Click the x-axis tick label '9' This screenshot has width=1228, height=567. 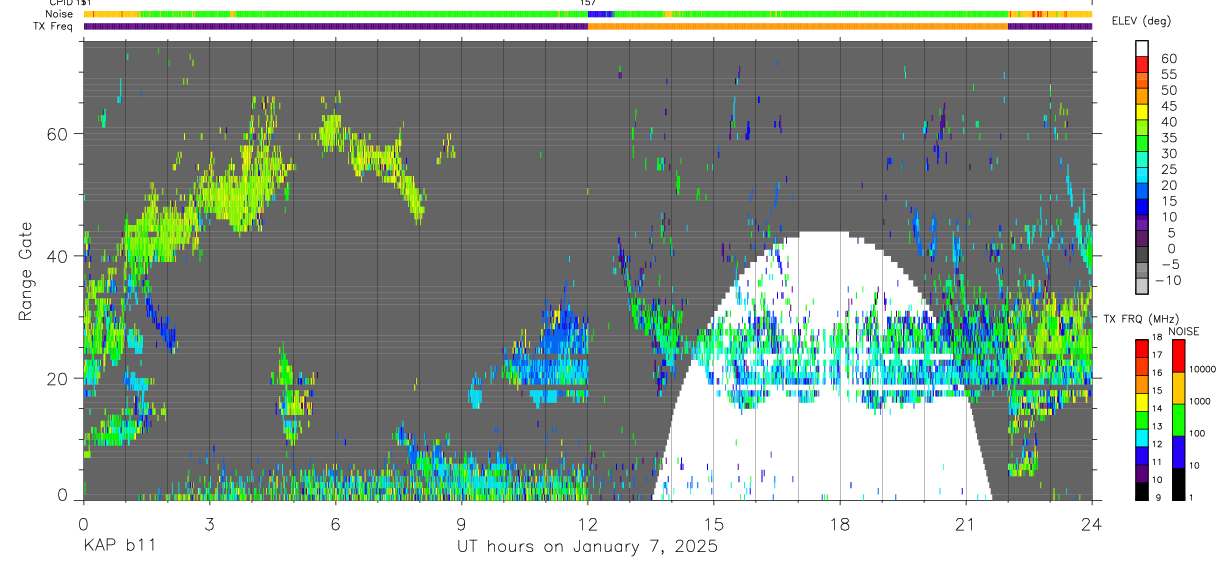(x=461, y=523)
